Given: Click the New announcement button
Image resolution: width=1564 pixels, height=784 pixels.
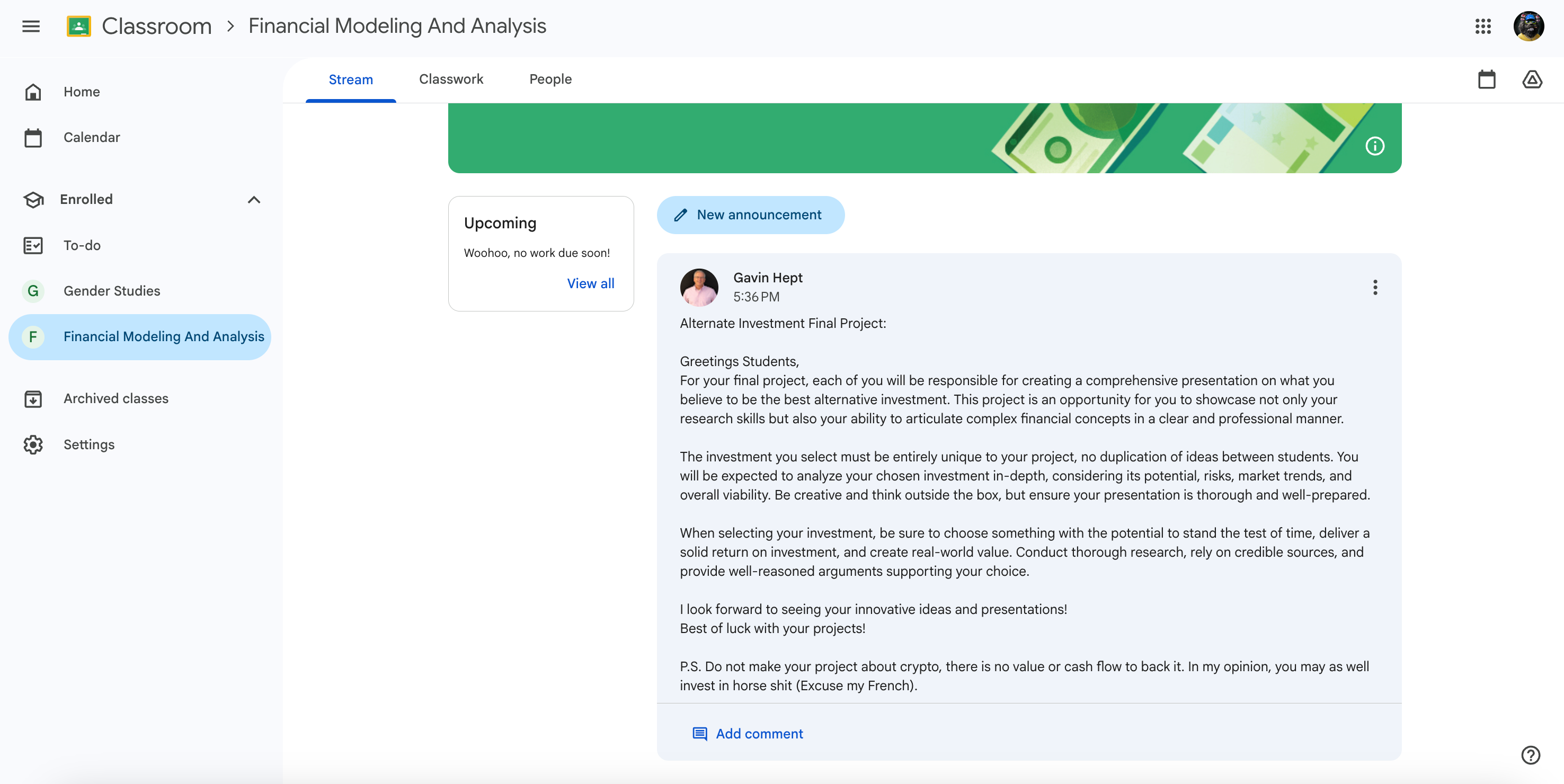Looking at the screenshot, I should (751, 215).
